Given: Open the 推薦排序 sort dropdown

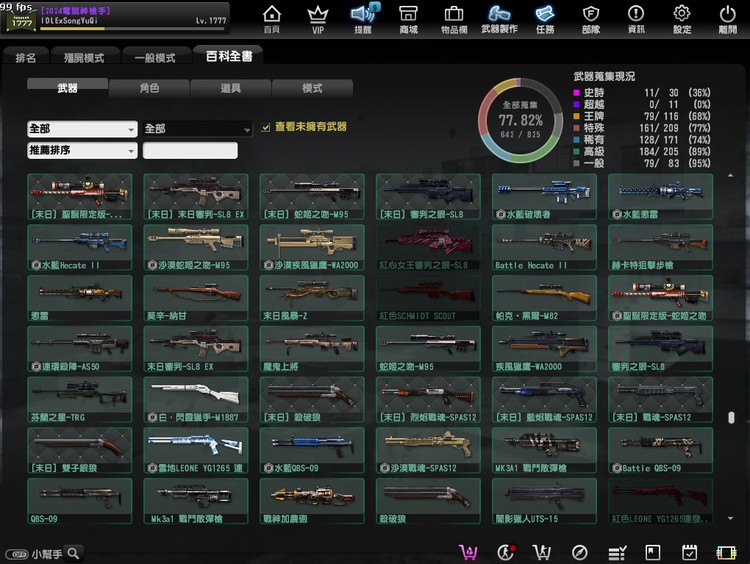Looking at the screenshot, I should (x=82, y=150).
